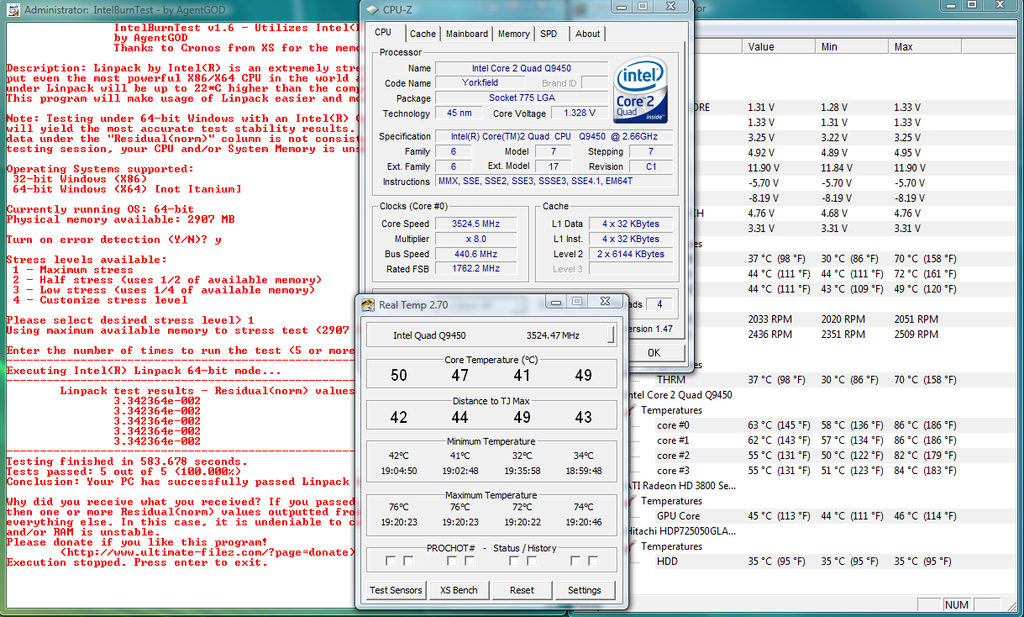
Task: Click the 4.92 V voltage value in HWMonitor
Action: click(761, 153)
